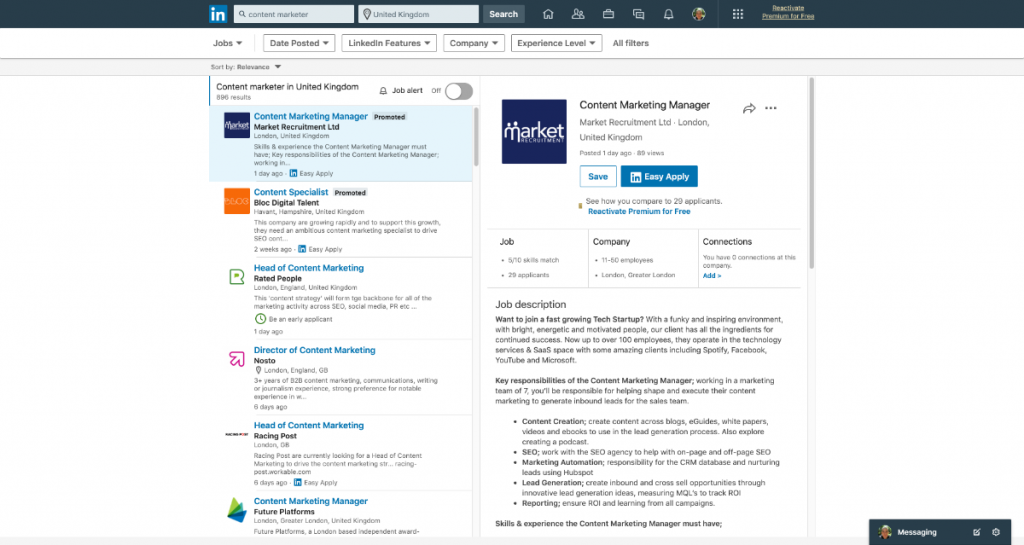Click the Easy Apply button
Viewport: 1024px width, 545px height.
[x=659, y=176]
